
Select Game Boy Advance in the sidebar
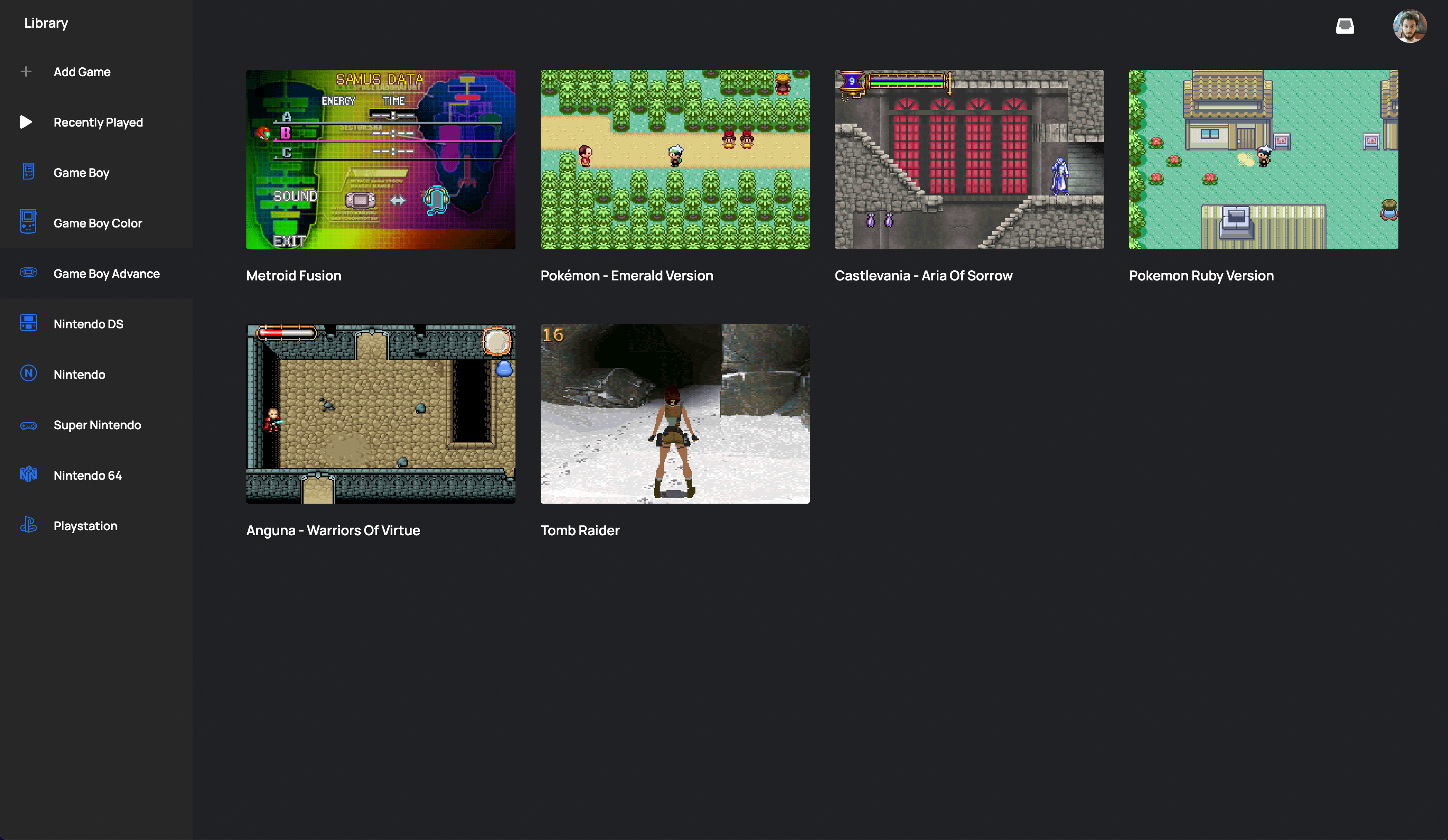click(x=106, y=274)
